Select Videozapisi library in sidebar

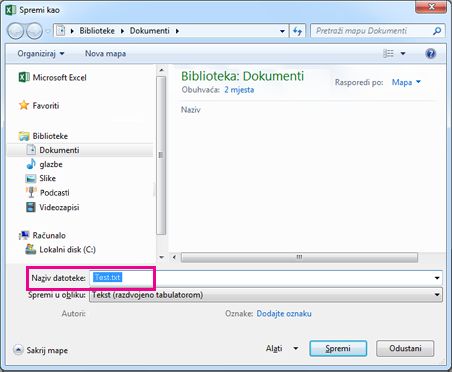click(52, 207)
